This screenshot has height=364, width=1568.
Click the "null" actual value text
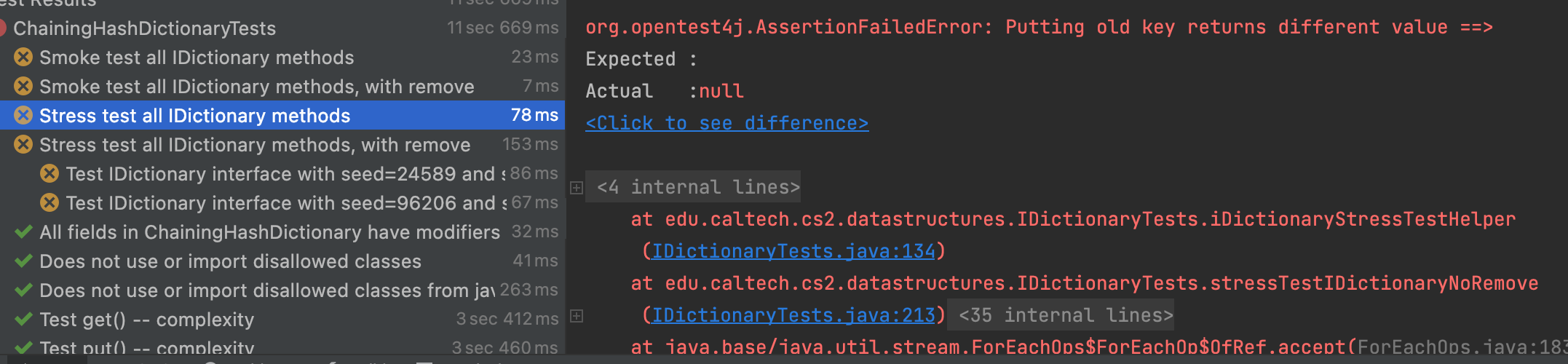pos(721,91)
